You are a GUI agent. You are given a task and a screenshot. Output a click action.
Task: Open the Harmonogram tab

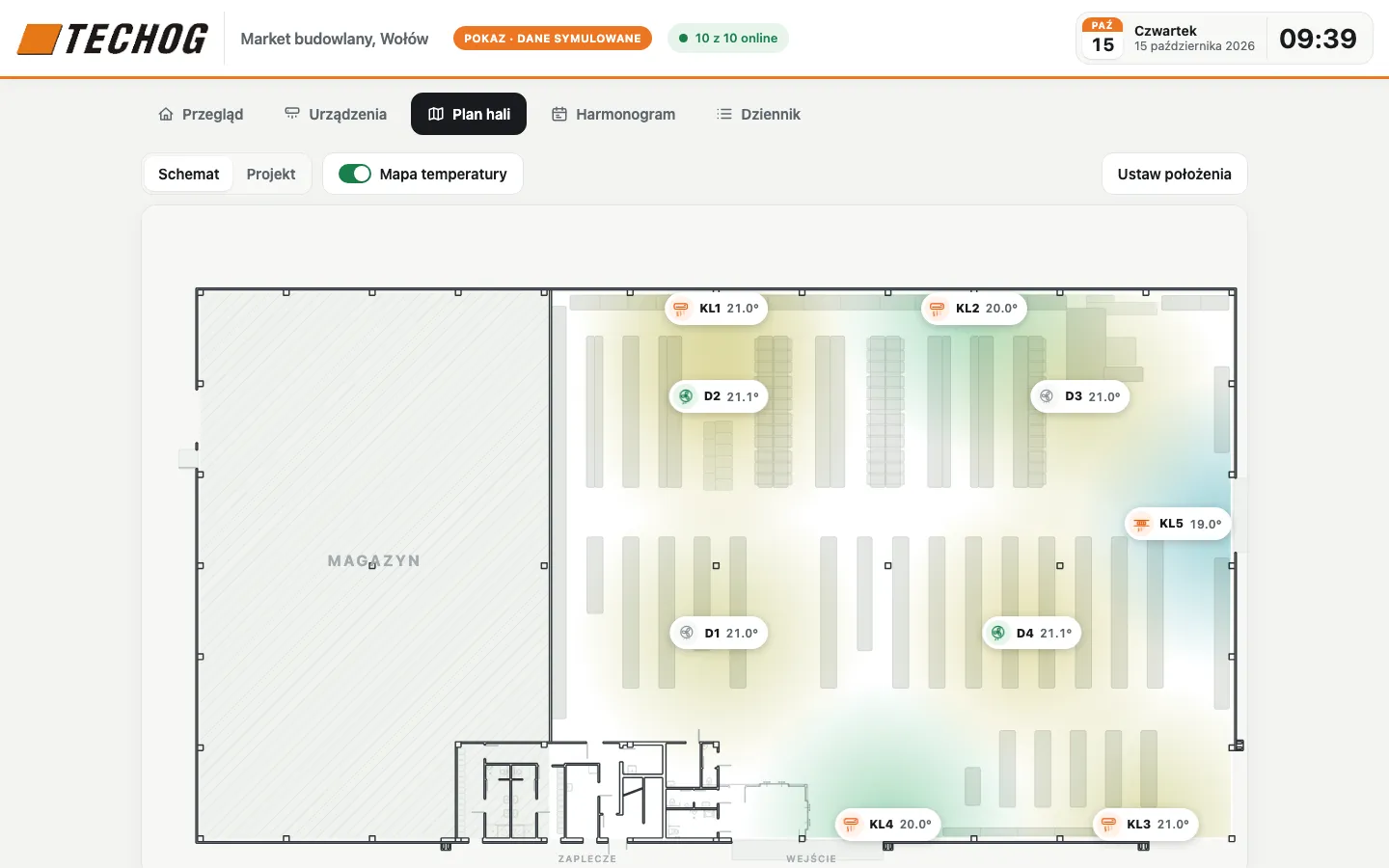(613, 114)
